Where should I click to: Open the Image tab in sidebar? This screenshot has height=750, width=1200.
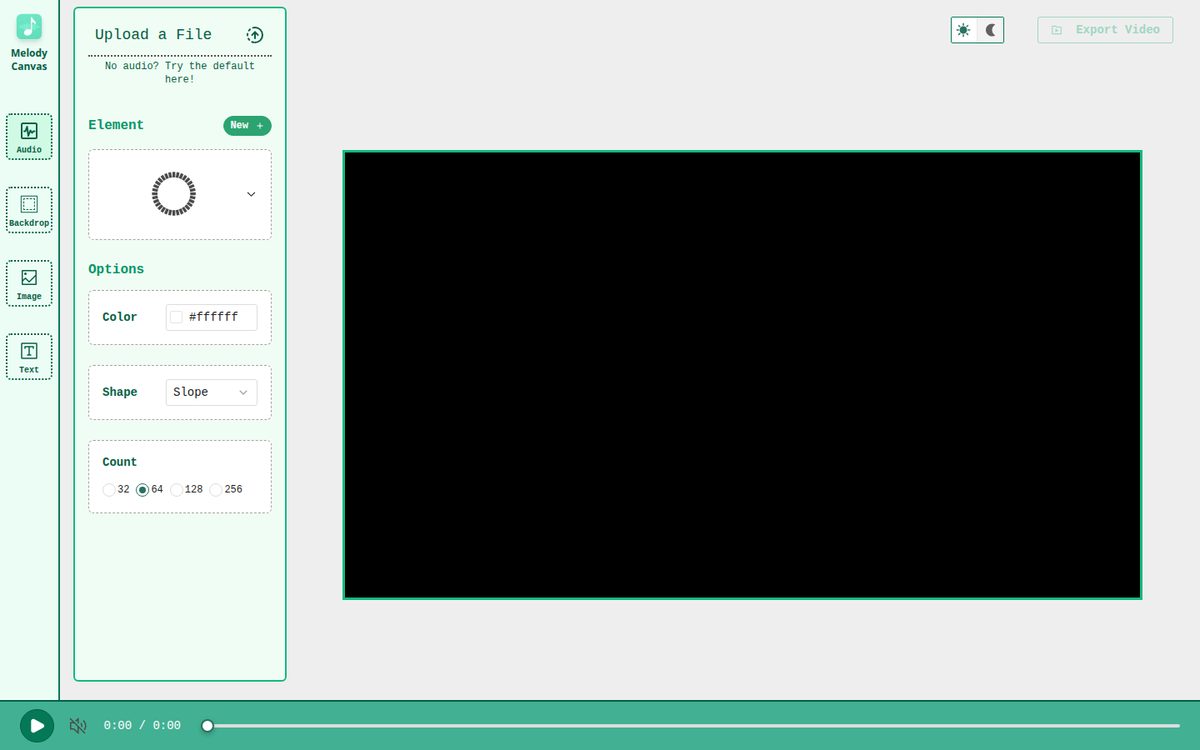[29, 283]
